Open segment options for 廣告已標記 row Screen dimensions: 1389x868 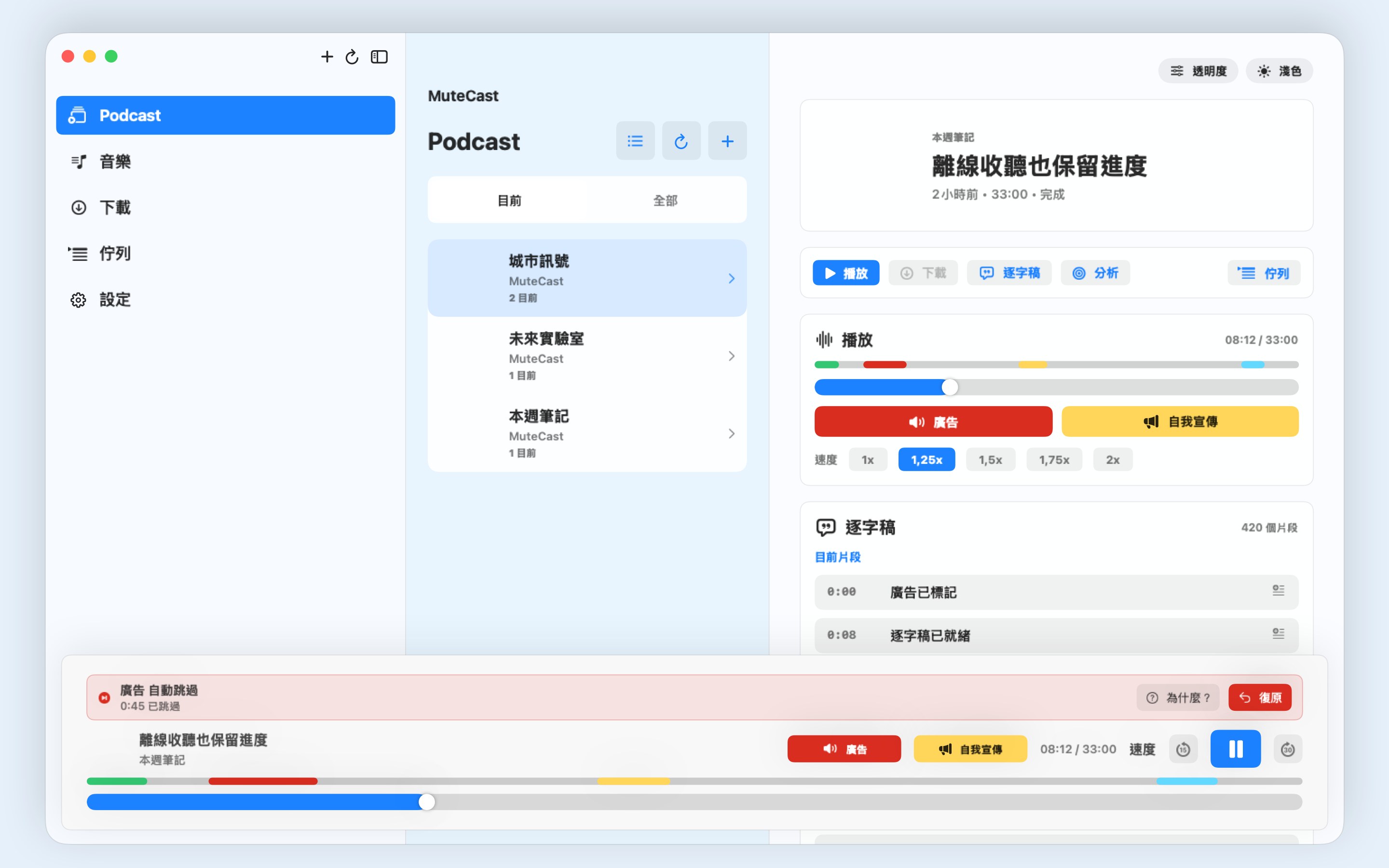(x=1278, y=591)
